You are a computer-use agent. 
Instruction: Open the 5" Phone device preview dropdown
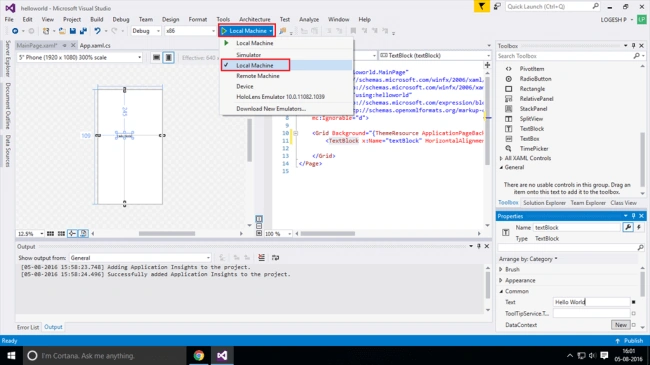tap(80, 58)
